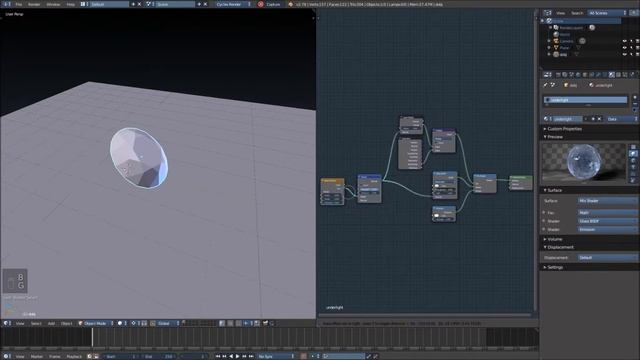Collapse the Displacement panel

[559, 247]
